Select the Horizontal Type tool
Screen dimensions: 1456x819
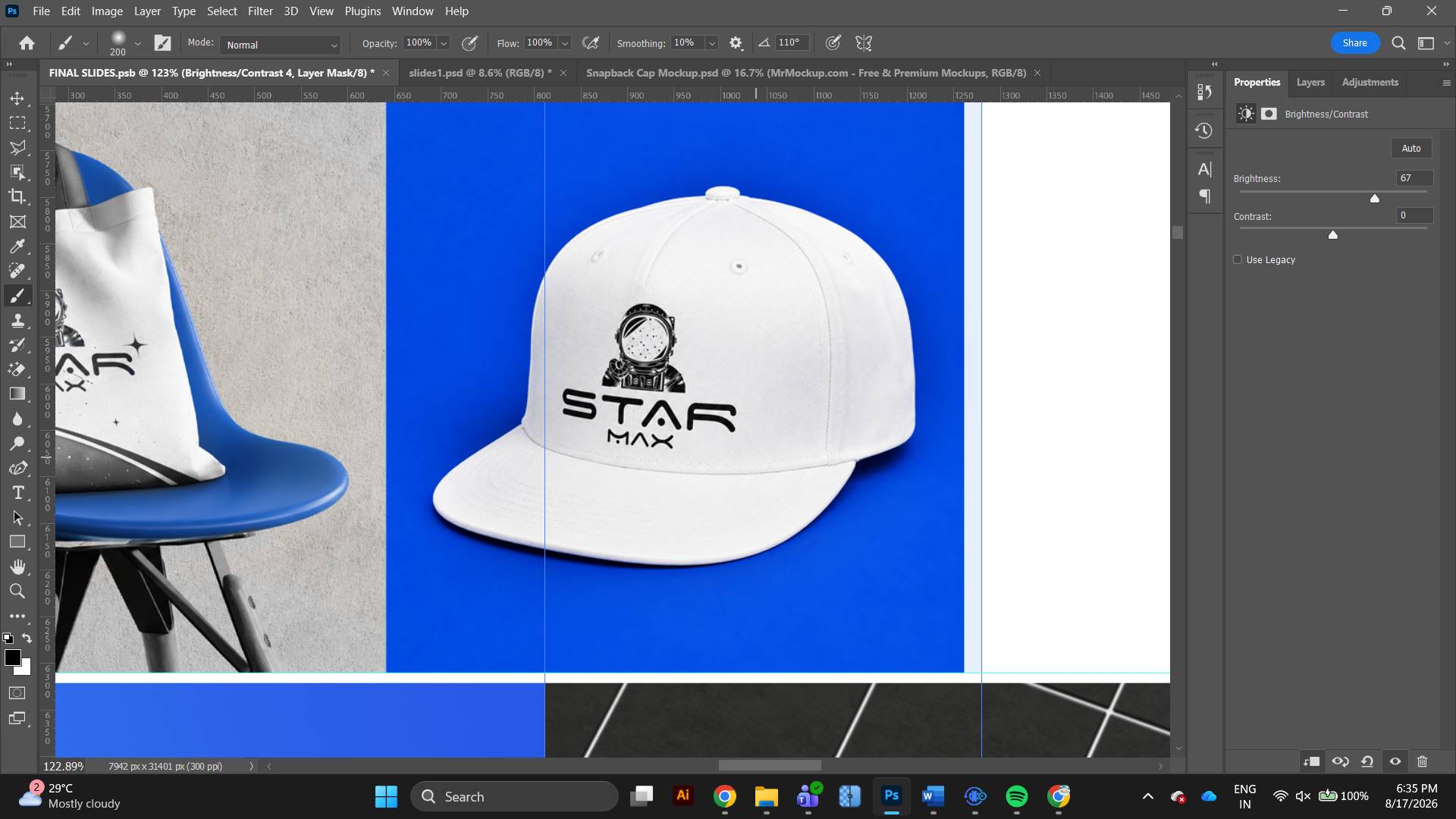tap(17, 493)
